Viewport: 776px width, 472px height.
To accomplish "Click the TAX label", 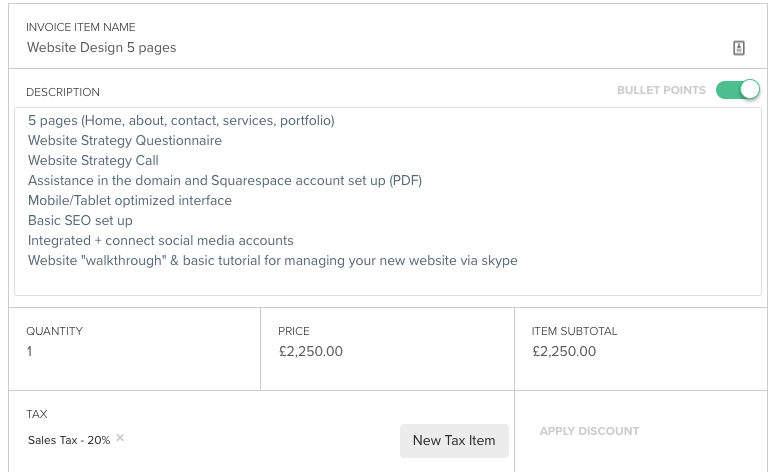I will (x=37, y=414).
